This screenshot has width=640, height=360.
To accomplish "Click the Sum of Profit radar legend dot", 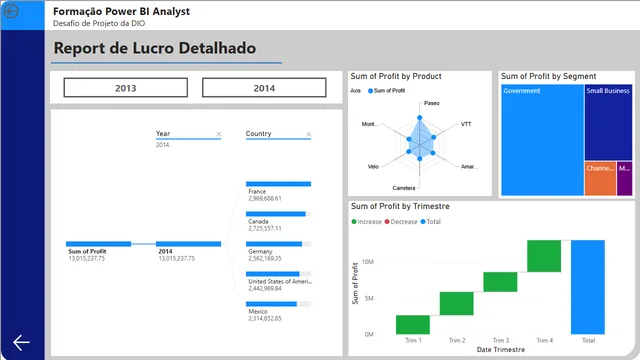I will point(370,91).
